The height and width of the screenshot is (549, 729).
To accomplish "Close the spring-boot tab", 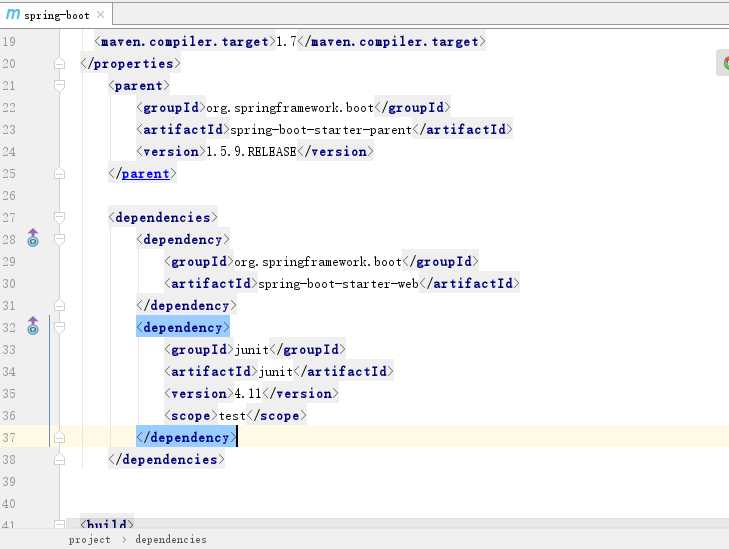I will coord(100,15).
